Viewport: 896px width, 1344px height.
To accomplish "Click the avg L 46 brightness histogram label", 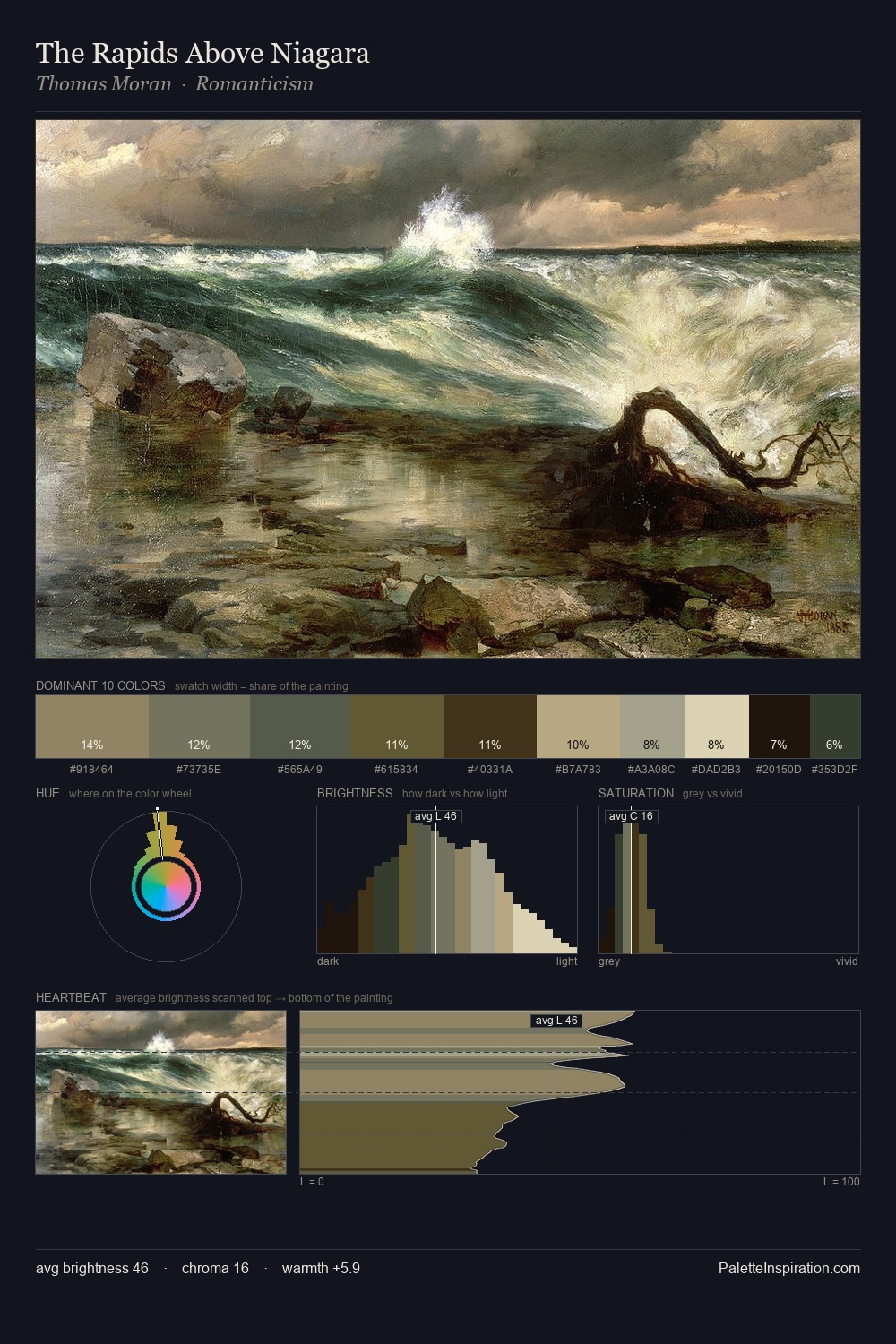I will click(436, 816).
